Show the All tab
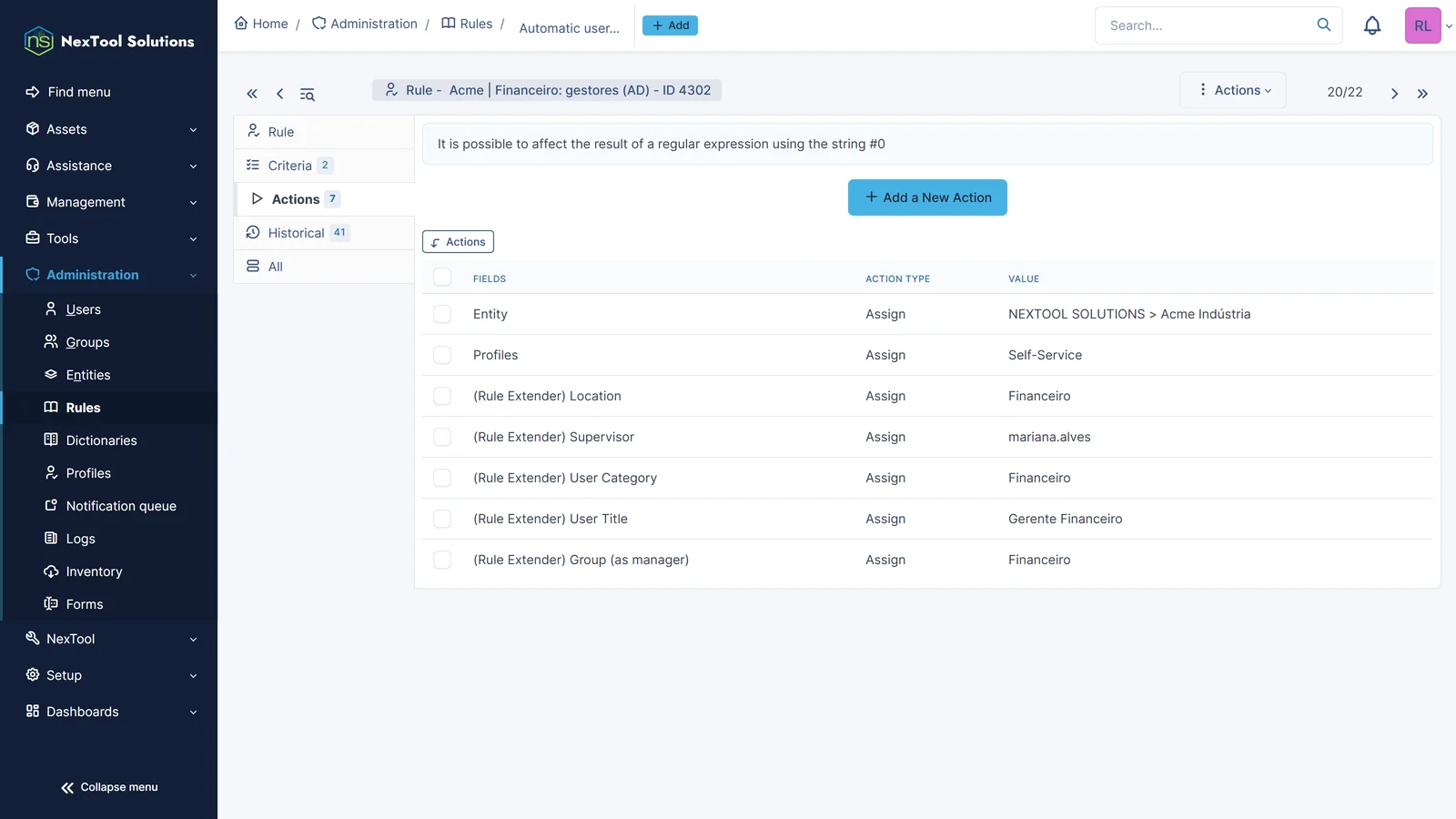 point(324,267)
